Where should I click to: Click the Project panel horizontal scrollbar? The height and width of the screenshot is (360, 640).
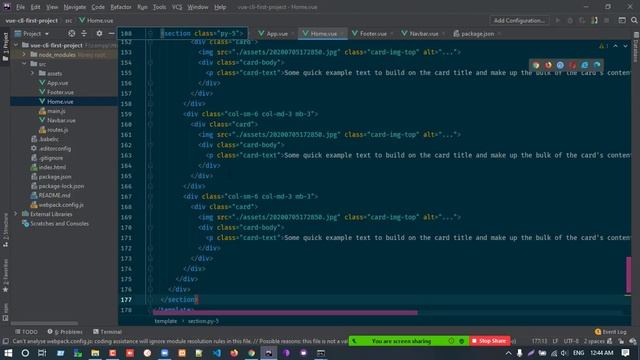tap(44, 323)
